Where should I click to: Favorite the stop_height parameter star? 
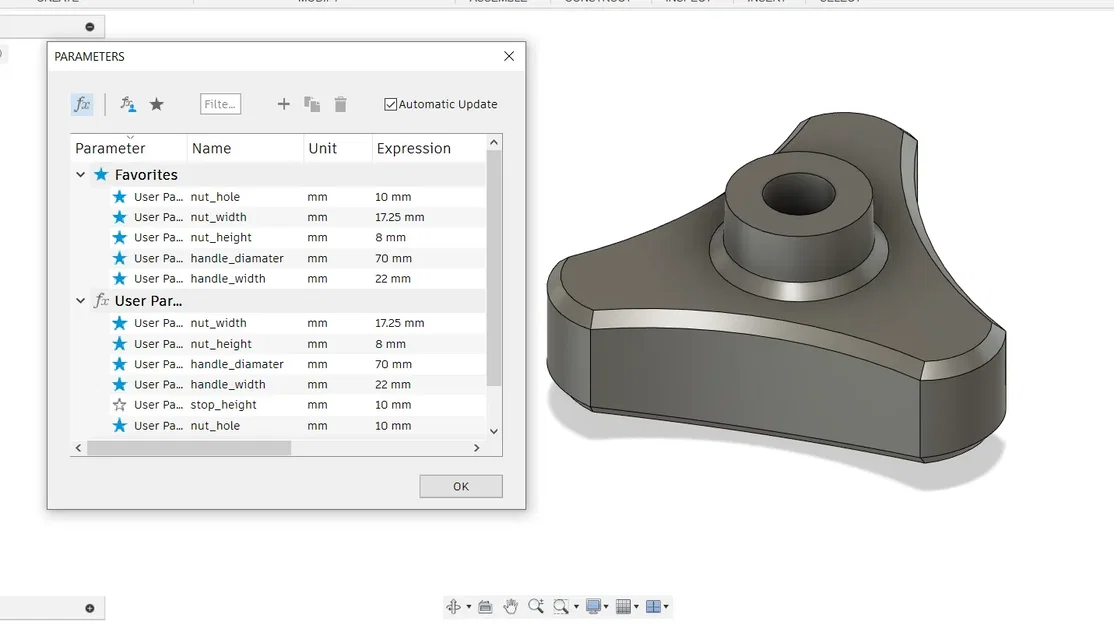(119, 405)
